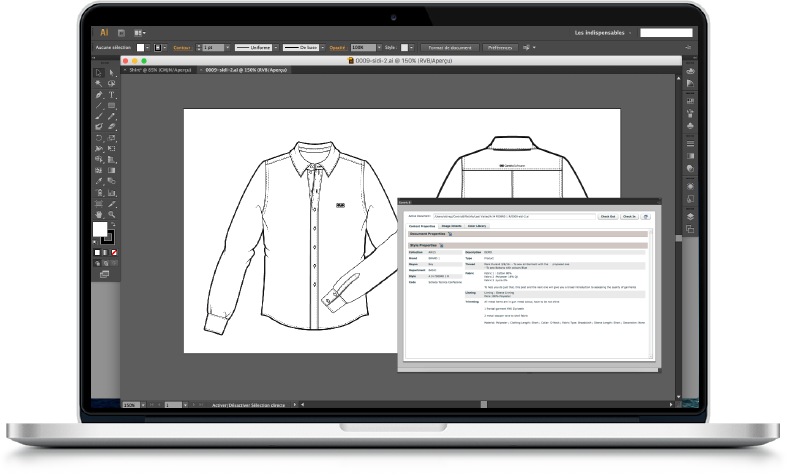Select the Zoom magnifier tool
787x475 pixels.
coord(111,213)
